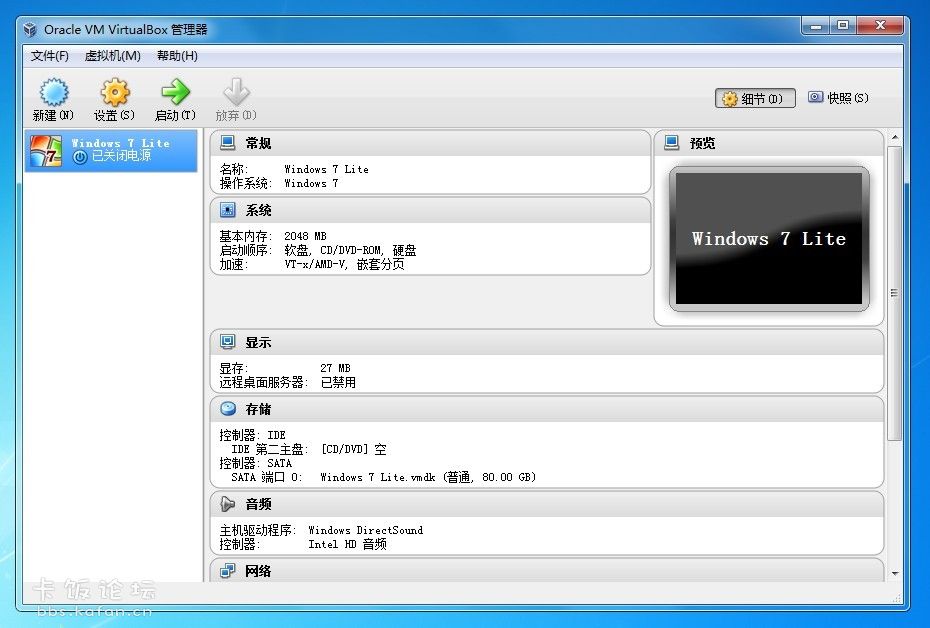The image size is (930, 628).
Task: Click the Audio (音频) speaker icon
Action: [x=228, y=504]
